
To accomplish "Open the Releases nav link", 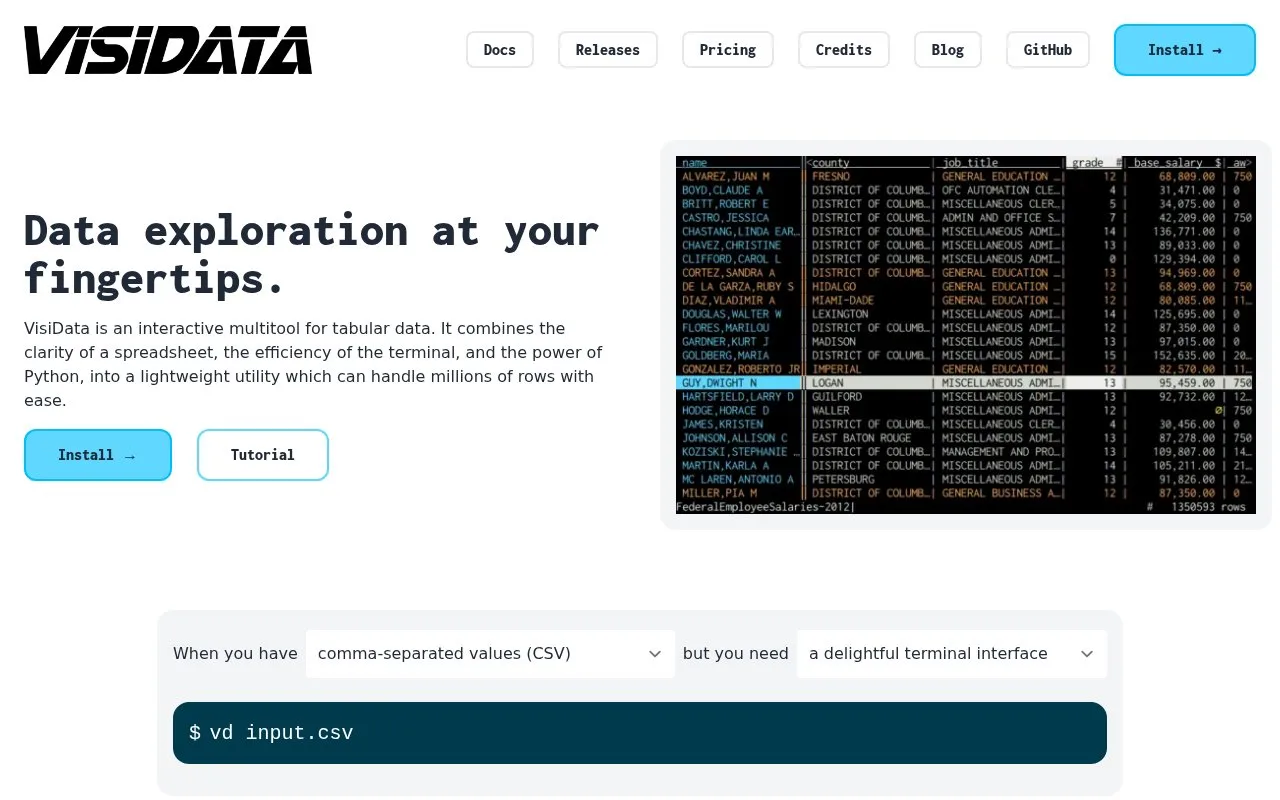I will (x=608, y=50).
